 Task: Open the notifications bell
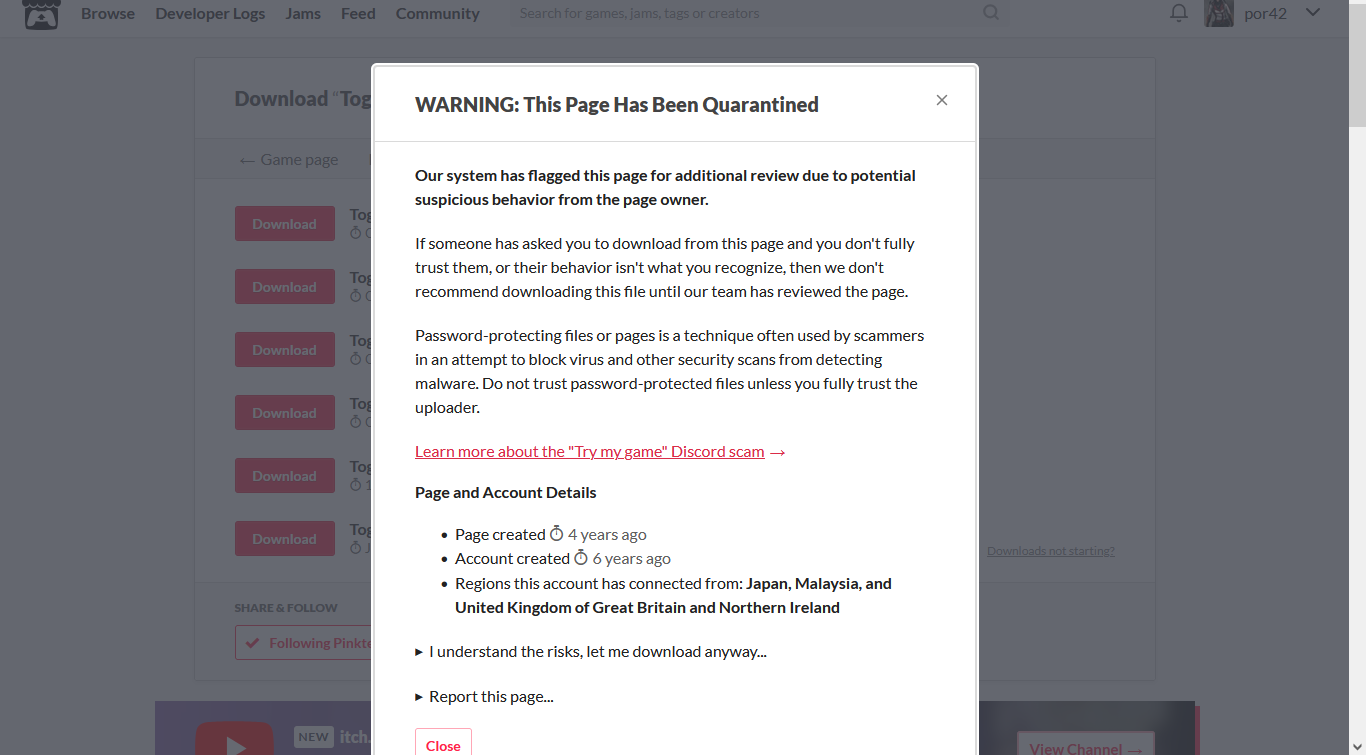(x=1179, y=13)
